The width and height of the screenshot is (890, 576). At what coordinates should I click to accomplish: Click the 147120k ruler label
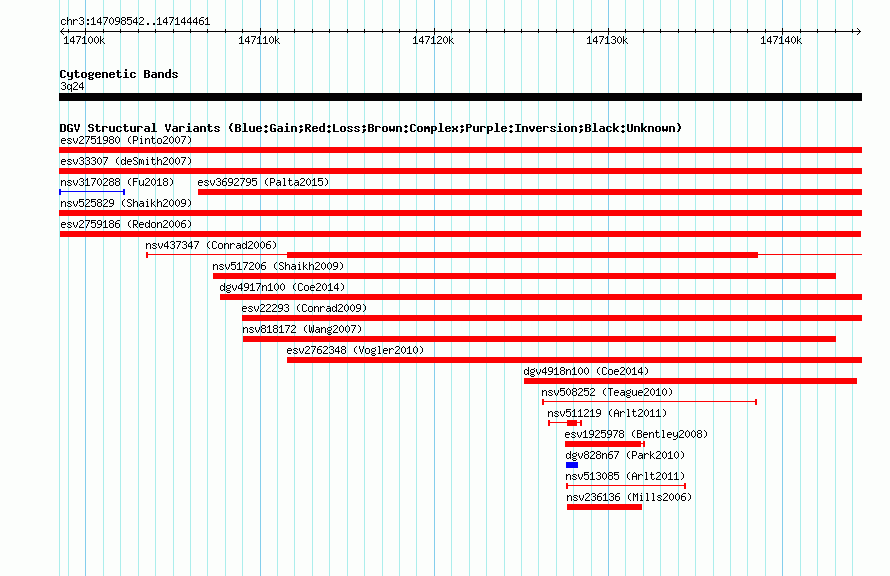[433, 40]
